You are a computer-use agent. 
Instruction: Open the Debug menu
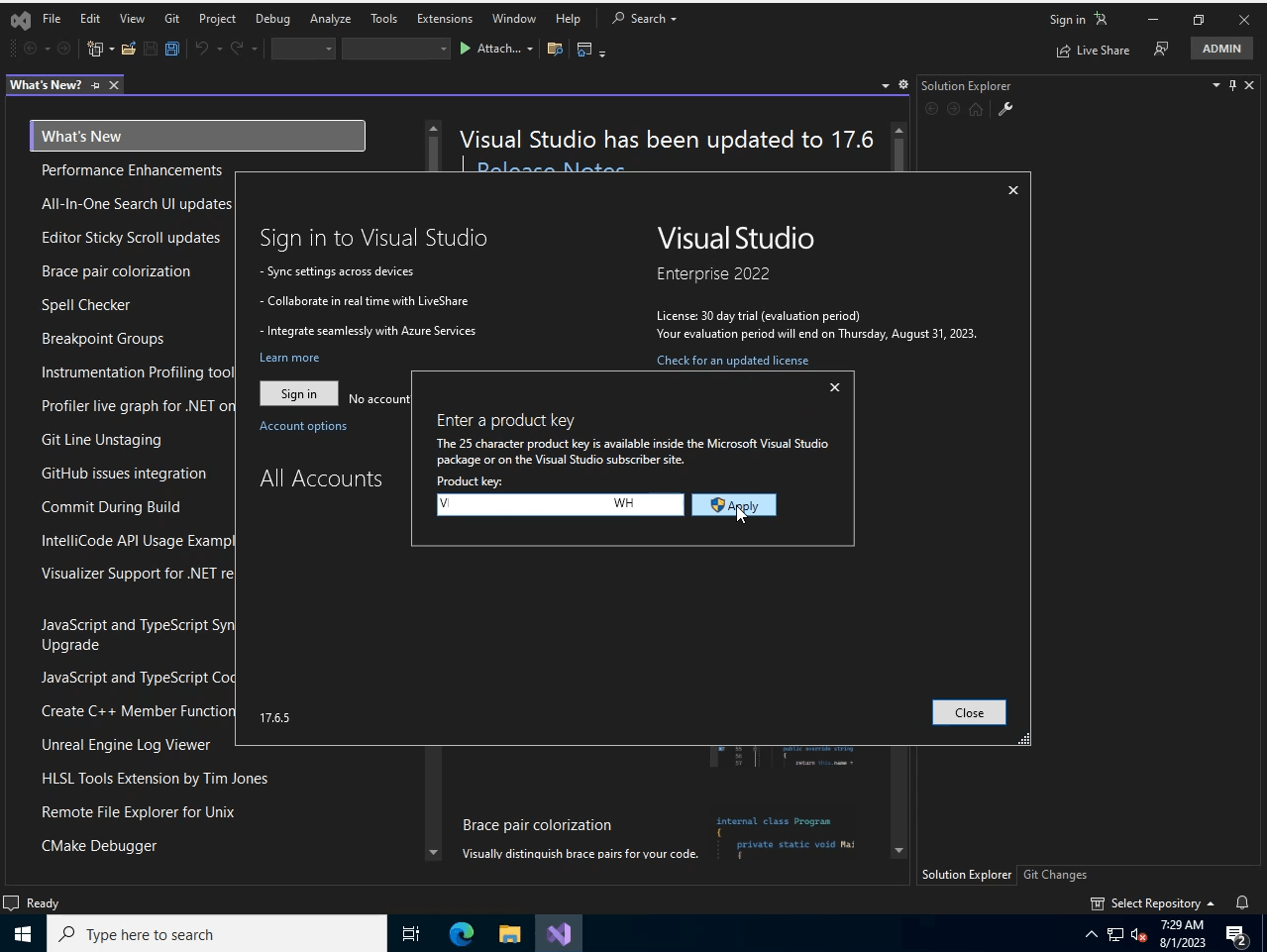click(x=272, y=19)
